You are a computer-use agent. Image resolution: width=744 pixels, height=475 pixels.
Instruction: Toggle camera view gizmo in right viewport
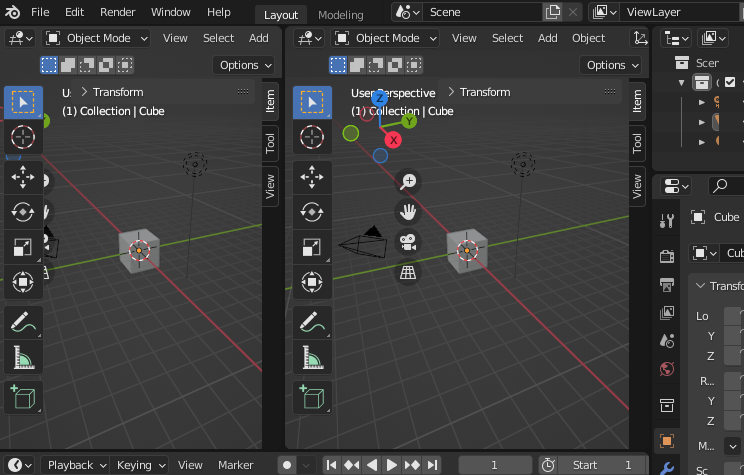point(408,242)
